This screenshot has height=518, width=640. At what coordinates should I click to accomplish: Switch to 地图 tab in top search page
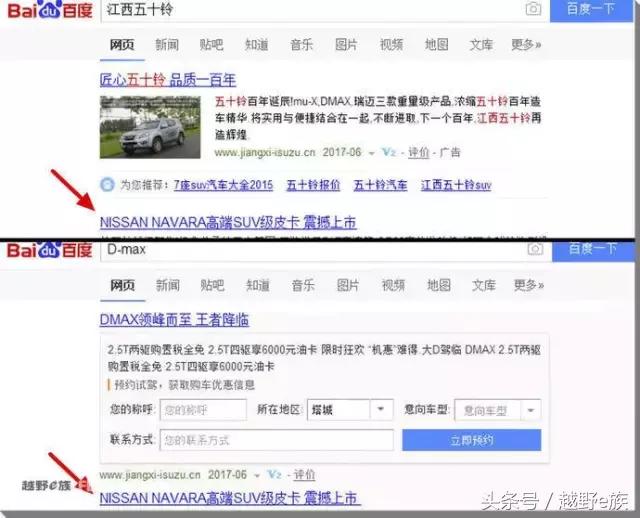pyautogui.click(x=436, y=44)
